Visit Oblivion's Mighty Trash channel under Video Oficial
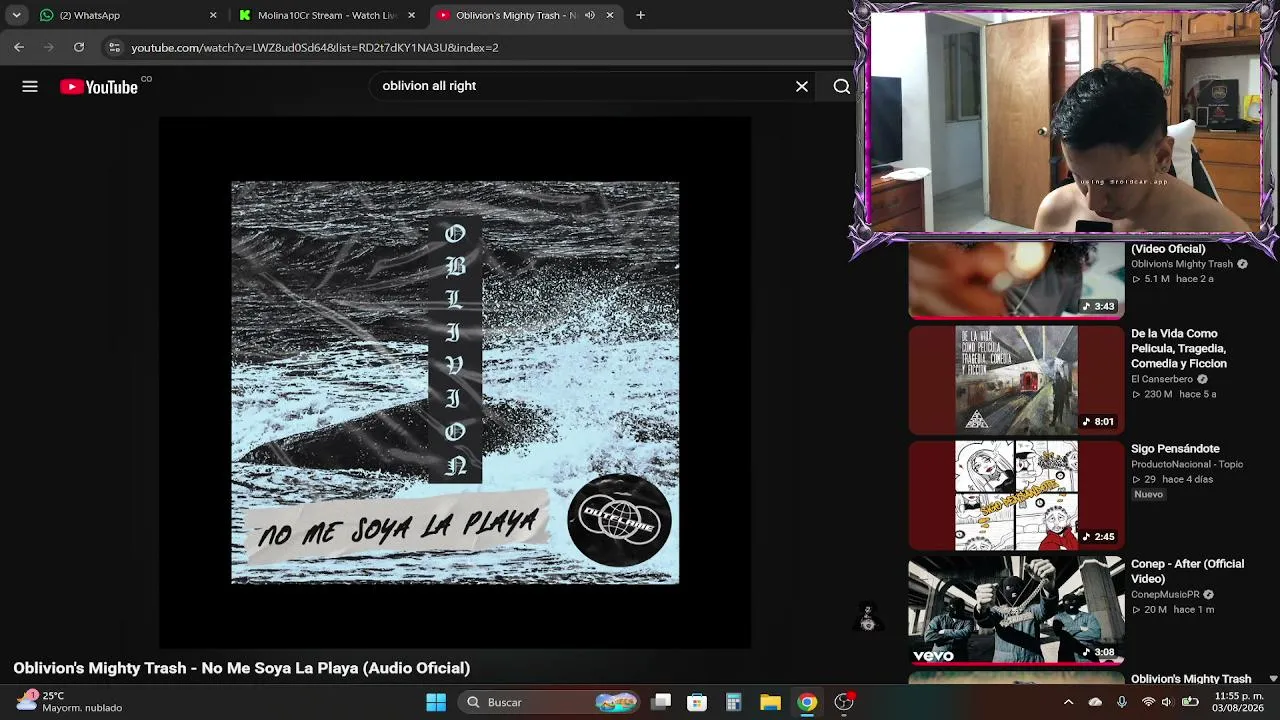The width and height of the screenshot is (1280, 720). 1182,264
